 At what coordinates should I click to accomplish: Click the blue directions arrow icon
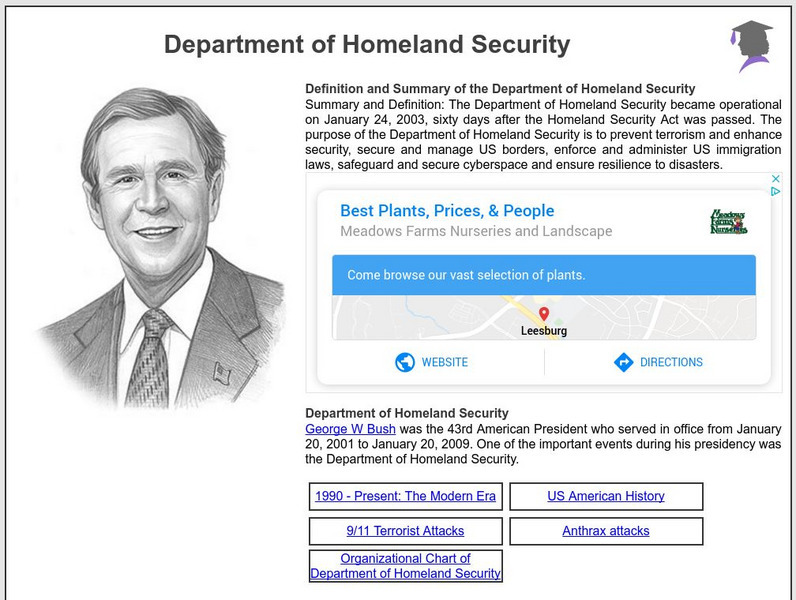tap(624, 362)
